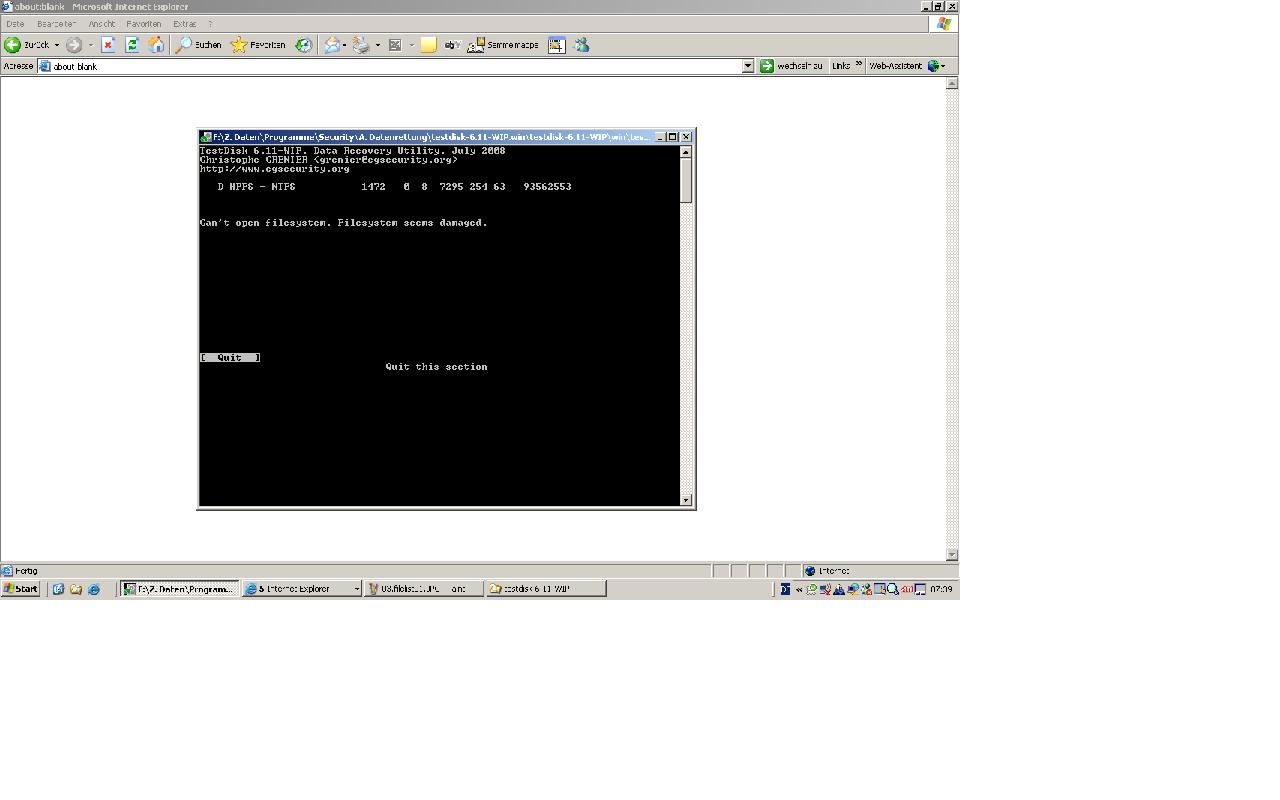Image resolution: width=1280 pixels, height=800 pixels.
Task: Open Suchen search pane
Action: click(x=198, y=45)
